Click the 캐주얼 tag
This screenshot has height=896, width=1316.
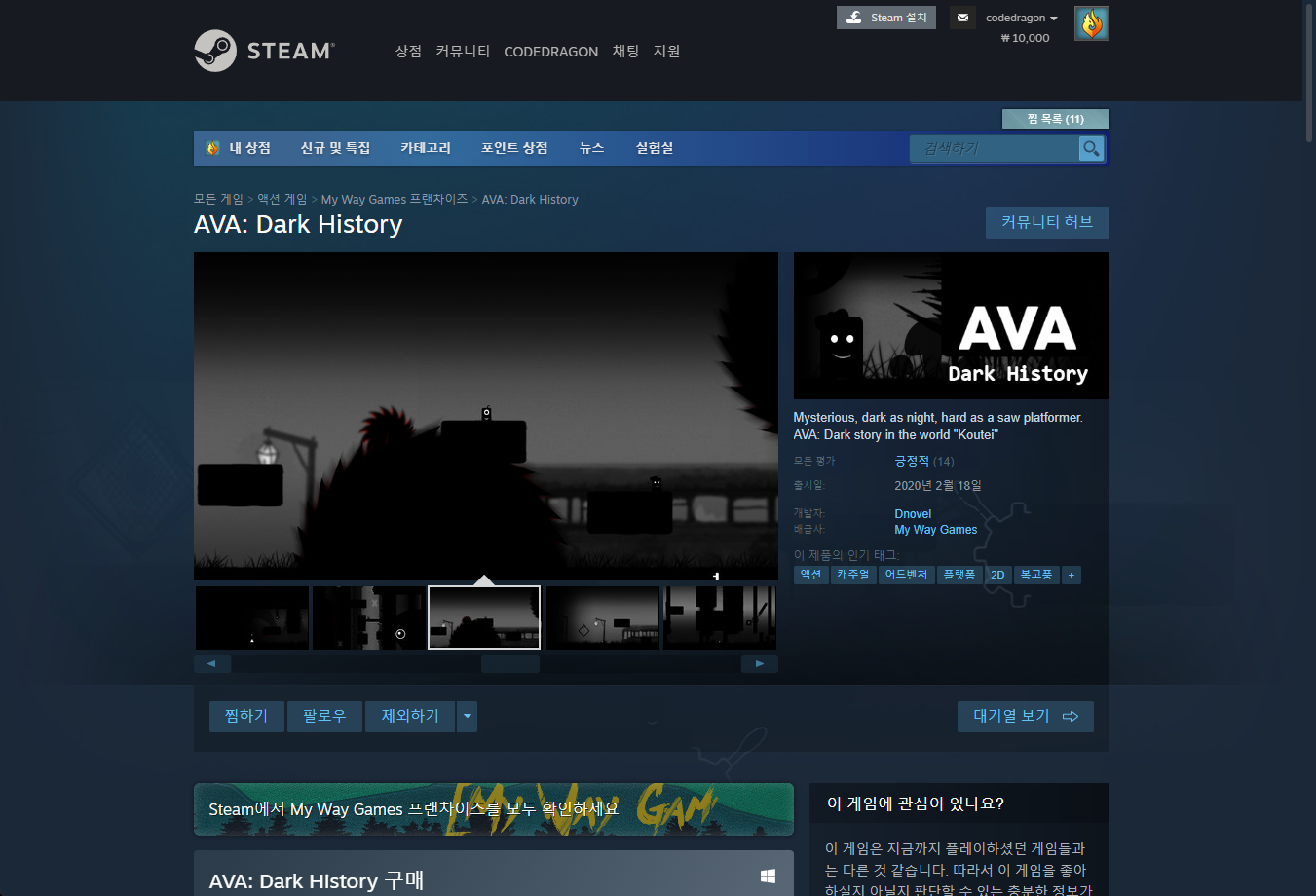point(853,575)
